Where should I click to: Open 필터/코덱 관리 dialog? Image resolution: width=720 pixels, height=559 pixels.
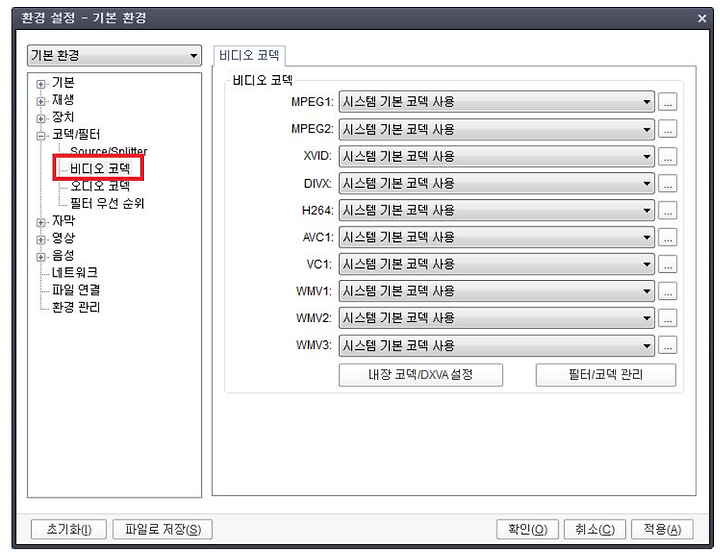tap(606, 375)
